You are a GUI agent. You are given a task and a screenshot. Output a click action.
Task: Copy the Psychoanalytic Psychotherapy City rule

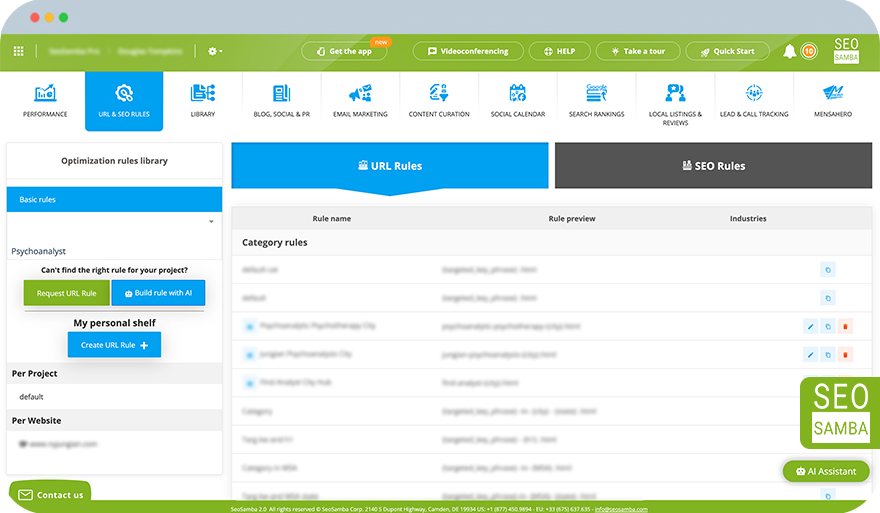[828, 326]
